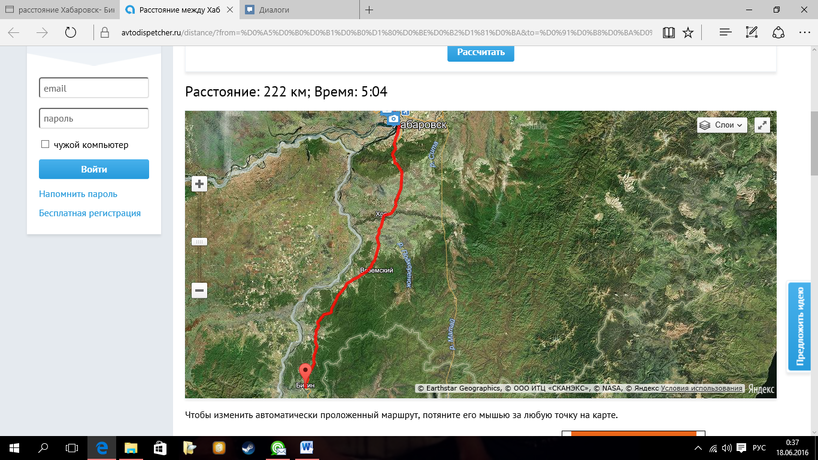Go back with the browser back arrow

14,33
